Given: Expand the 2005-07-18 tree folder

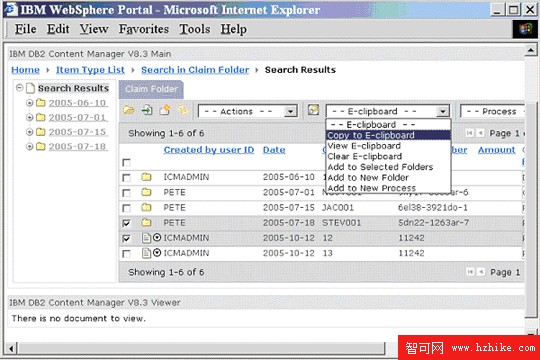Looking at the screenshot, I should click(x=30, y=146).
